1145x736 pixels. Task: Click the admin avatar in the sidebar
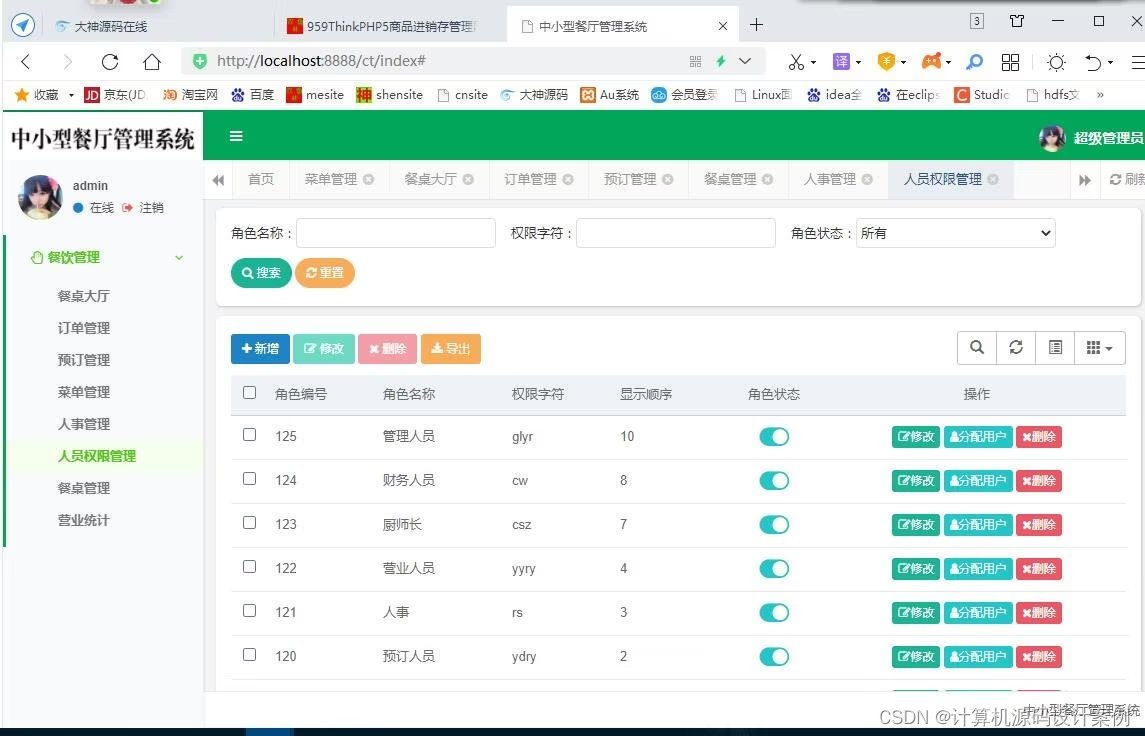click(x=40, y=196)
